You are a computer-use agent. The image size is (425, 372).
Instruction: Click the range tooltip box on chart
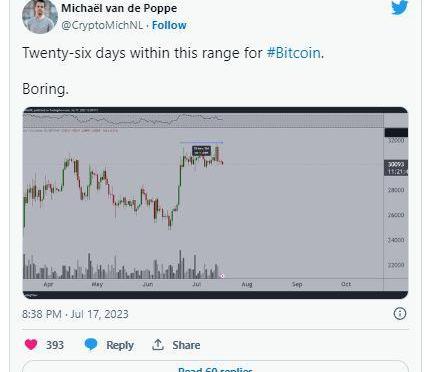tap(201, 151)
